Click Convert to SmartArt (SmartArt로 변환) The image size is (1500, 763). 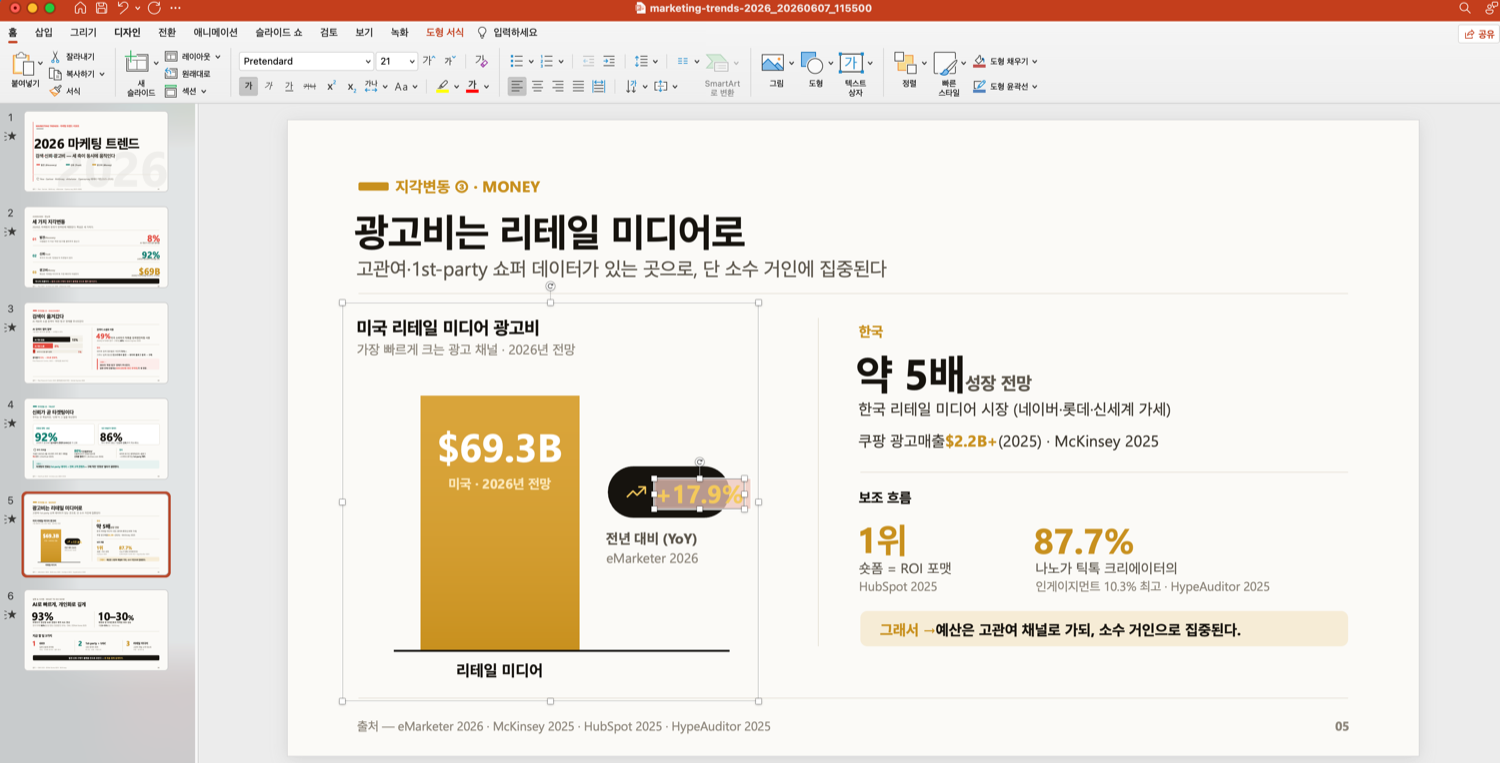click(721, 74)
